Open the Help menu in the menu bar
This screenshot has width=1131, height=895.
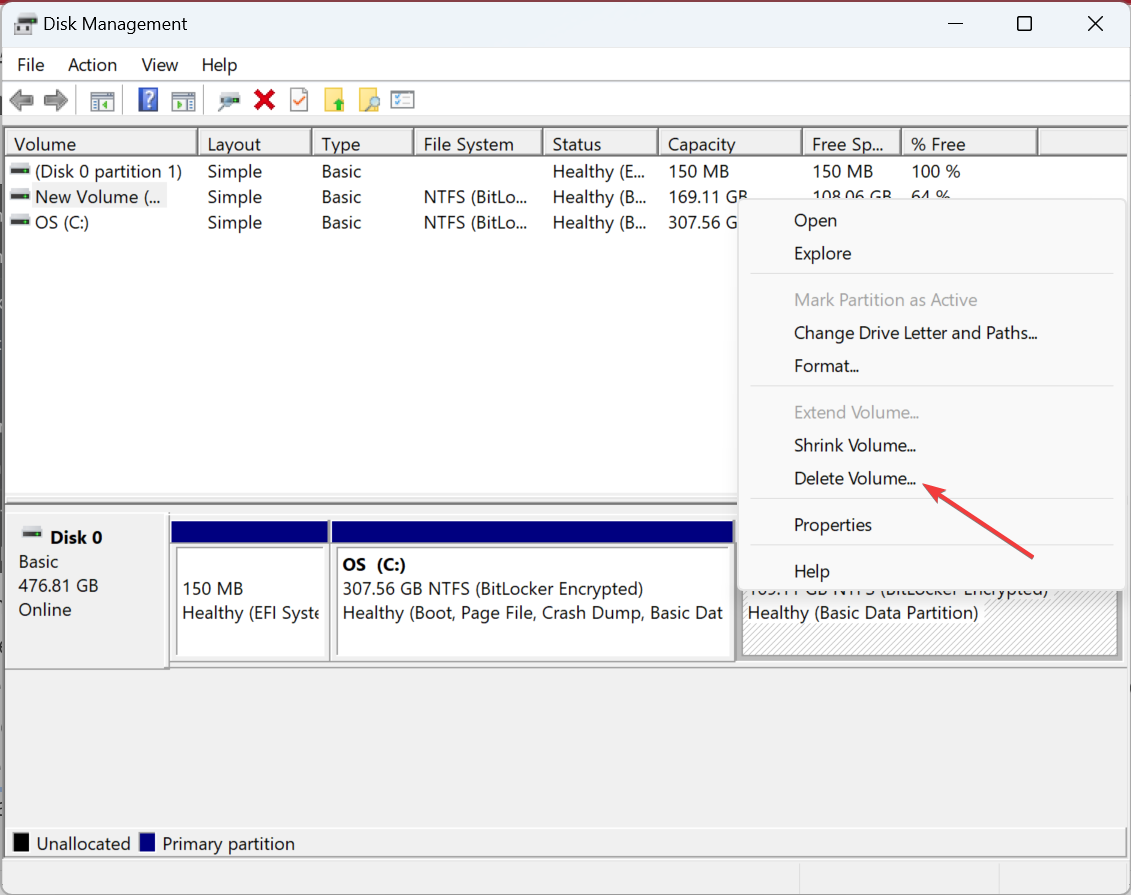pos(219,65)
